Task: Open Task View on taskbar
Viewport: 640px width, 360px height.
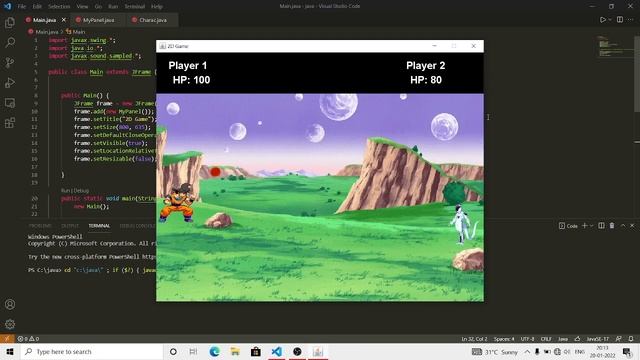Action: coord(193,351)
